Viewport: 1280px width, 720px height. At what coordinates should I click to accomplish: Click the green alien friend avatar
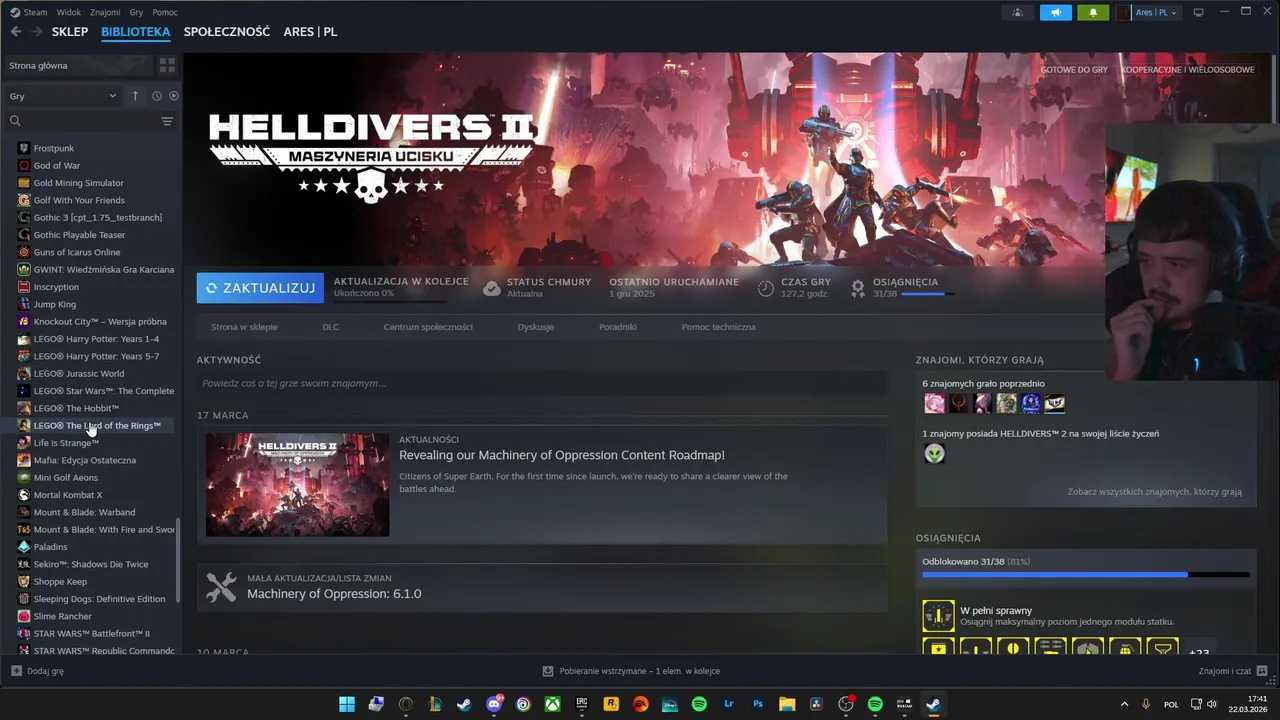click(x=934, y=454)
